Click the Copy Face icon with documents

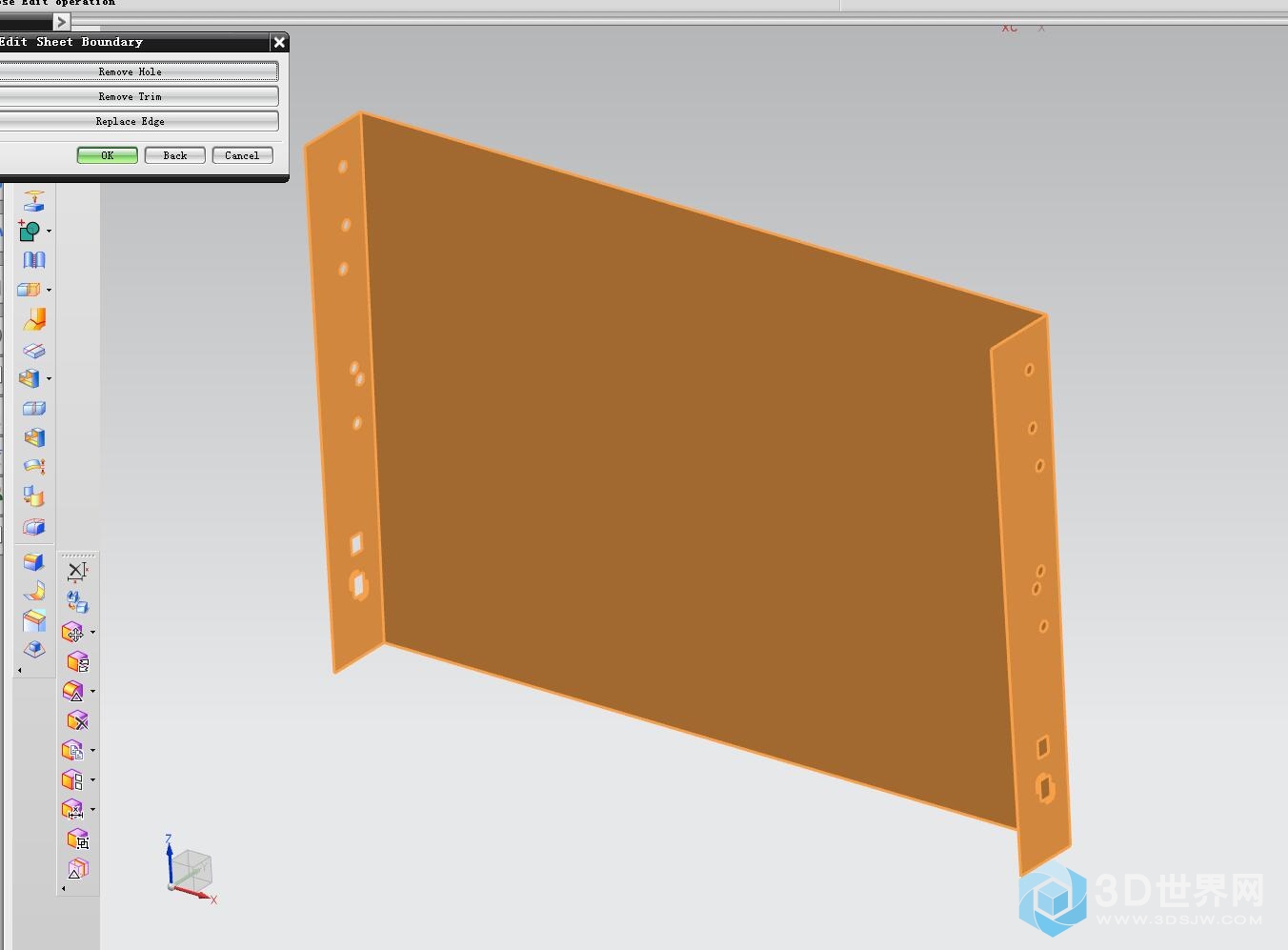(x=73, y=750)
